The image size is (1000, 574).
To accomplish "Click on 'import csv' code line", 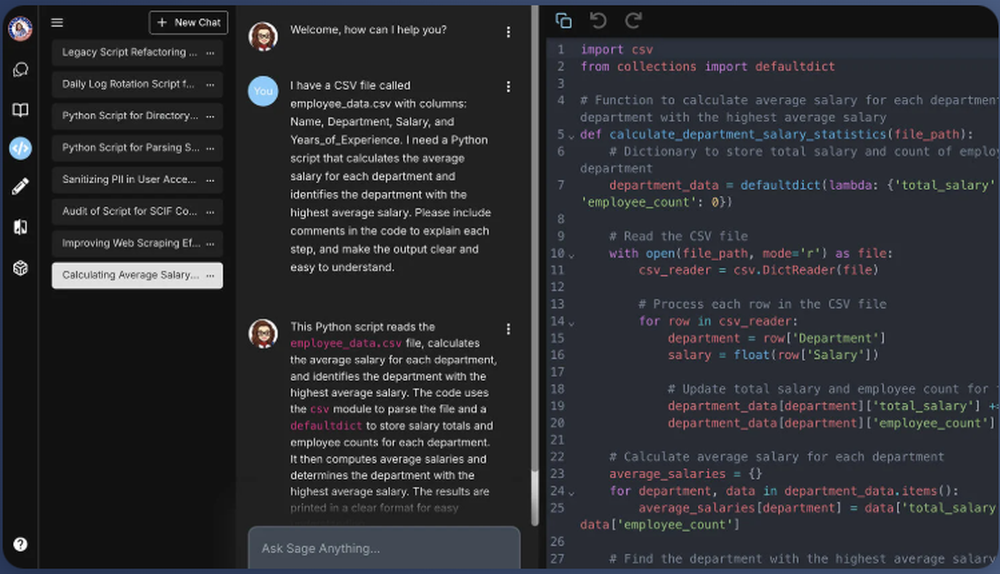I will [x=617, y=50].
